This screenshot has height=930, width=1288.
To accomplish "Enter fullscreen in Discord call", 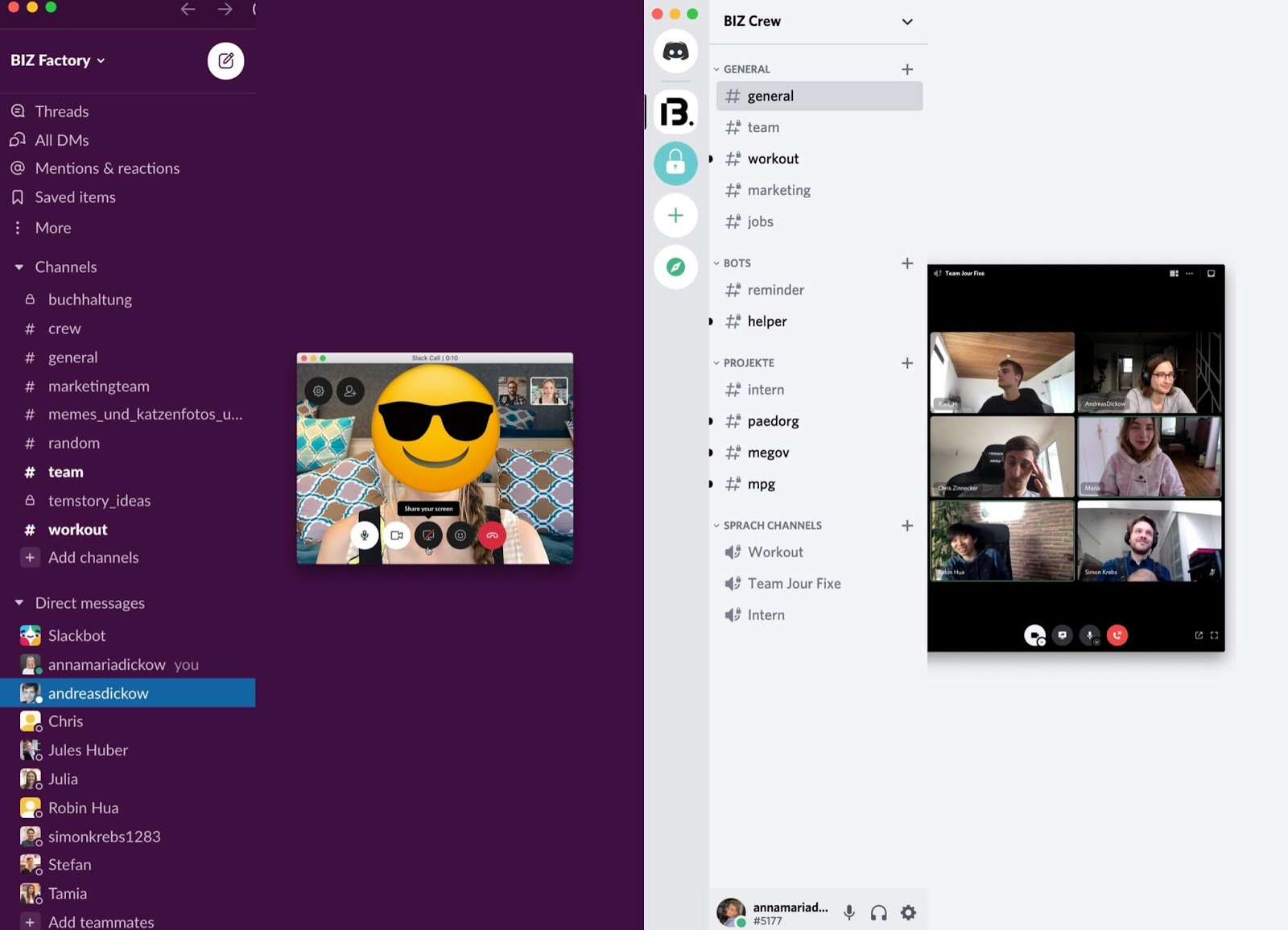I will 1214,635.
